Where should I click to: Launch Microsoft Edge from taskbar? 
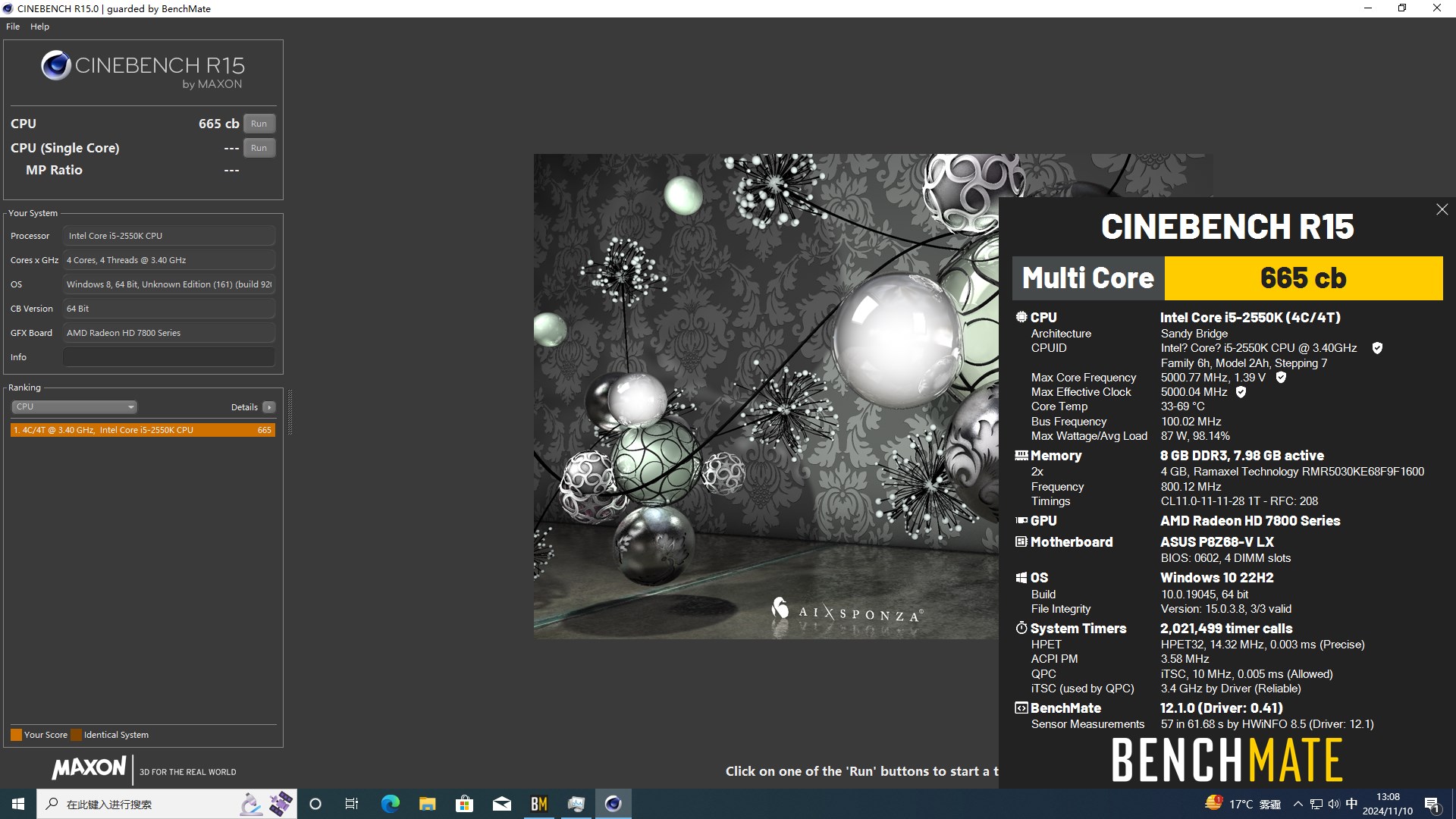coord(390,804)
